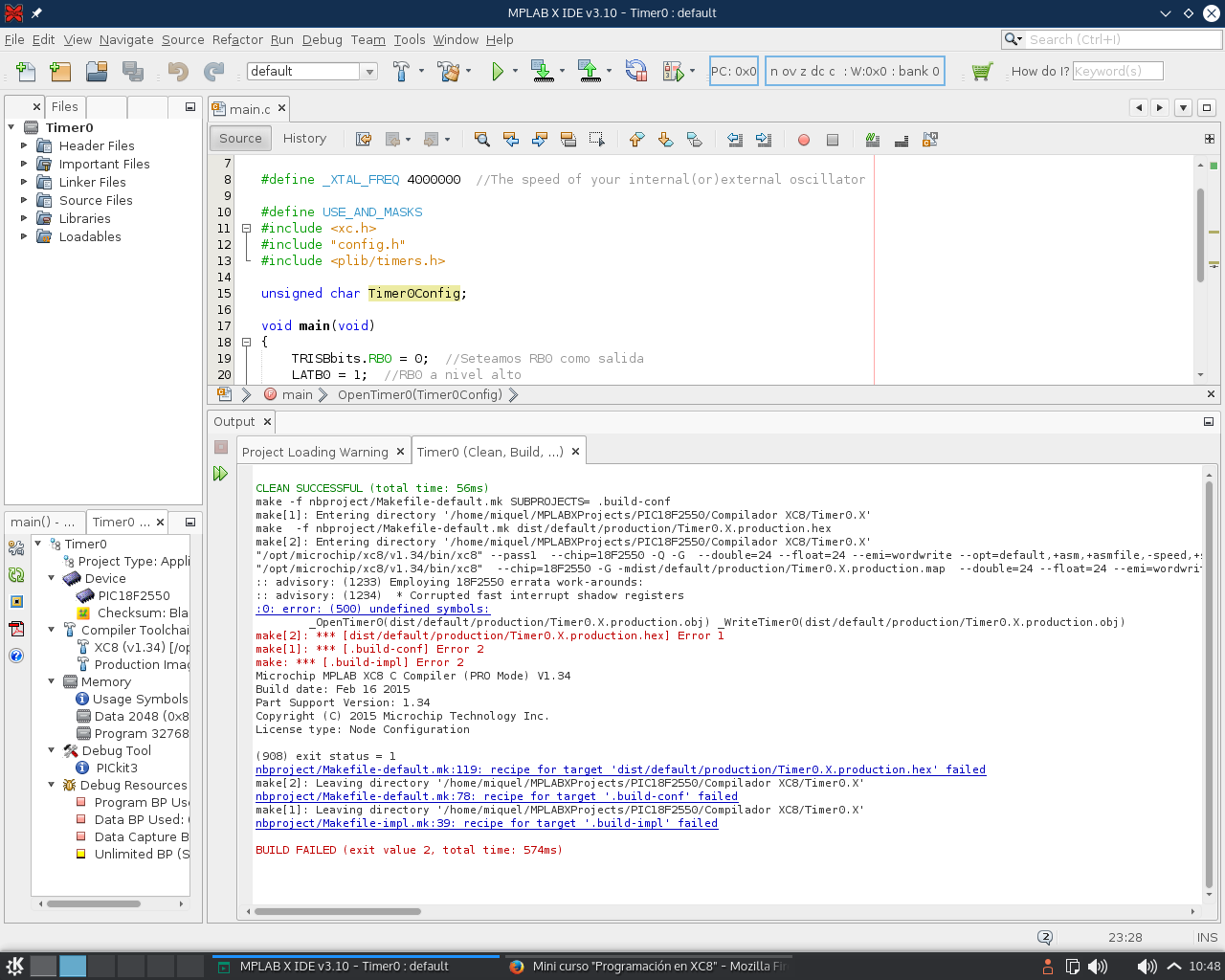Viewport: 1225px width, 980px height.
Task: Open the PDF datasheet icon in dashboard sidebar
Action: click(x=16, y=629)
